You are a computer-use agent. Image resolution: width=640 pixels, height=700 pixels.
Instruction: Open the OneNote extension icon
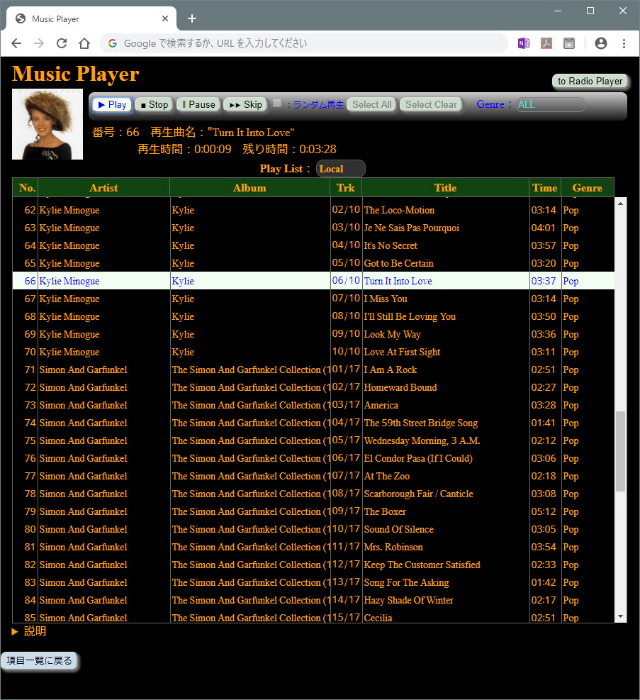(x=524, y=43)
